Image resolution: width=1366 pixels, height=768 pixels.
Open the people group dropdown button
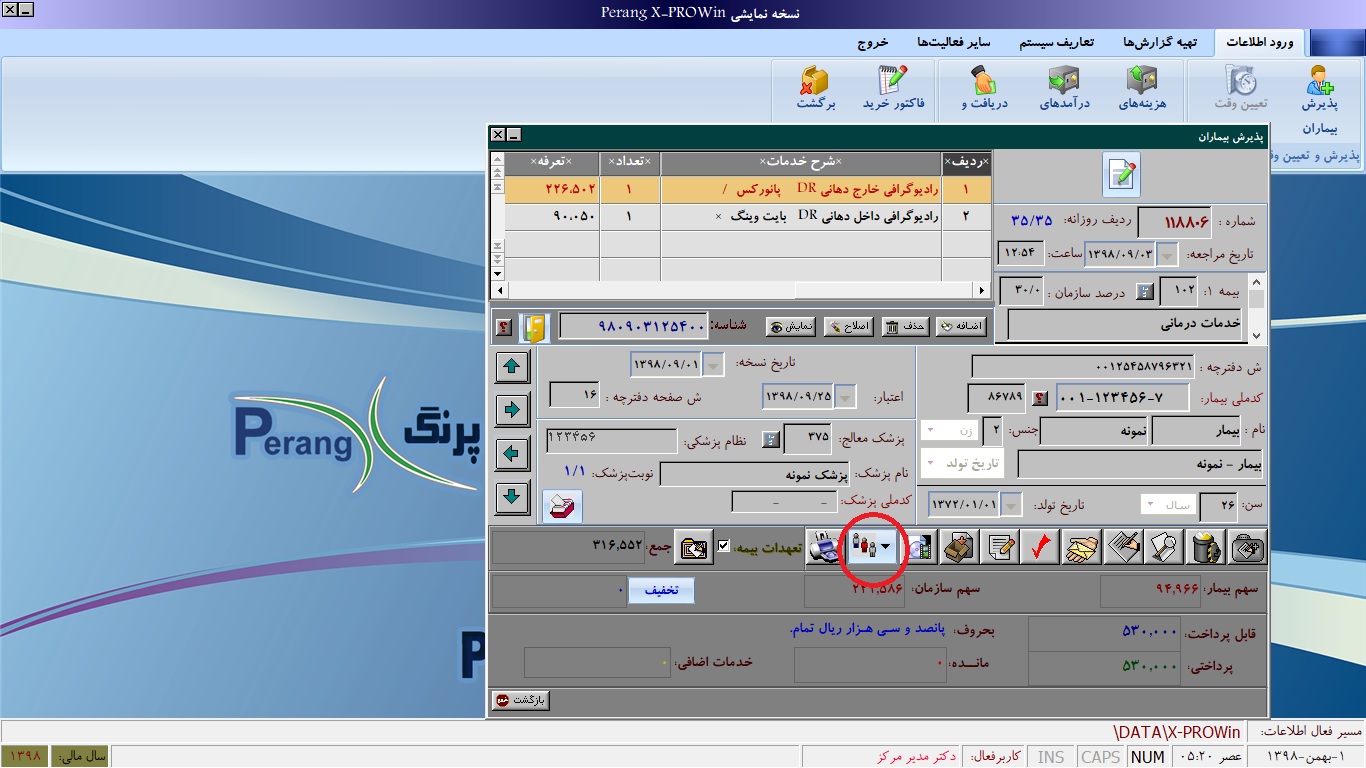(872, 548)
